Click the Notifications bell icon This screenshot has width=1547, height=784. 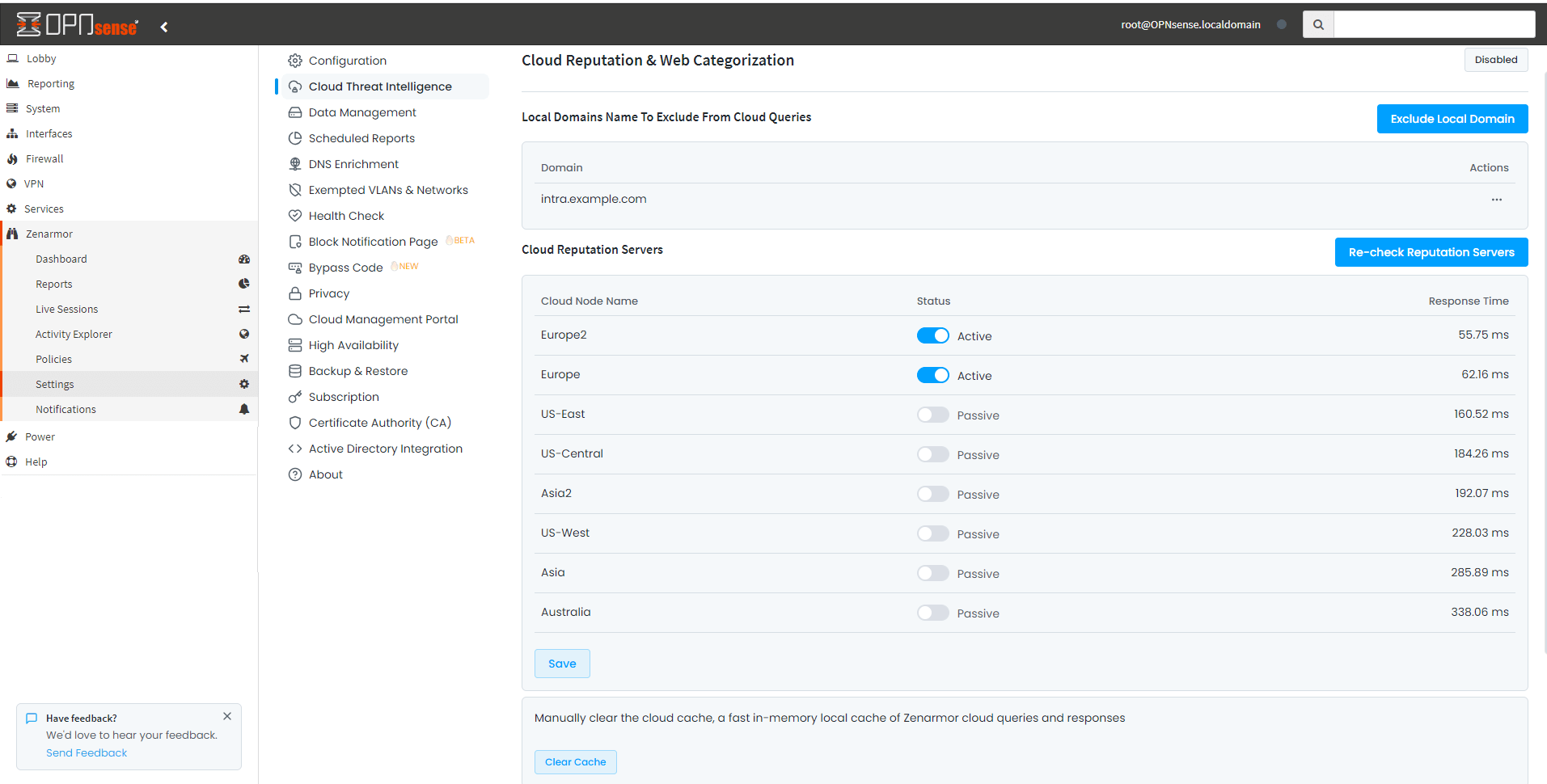(244, 409)
